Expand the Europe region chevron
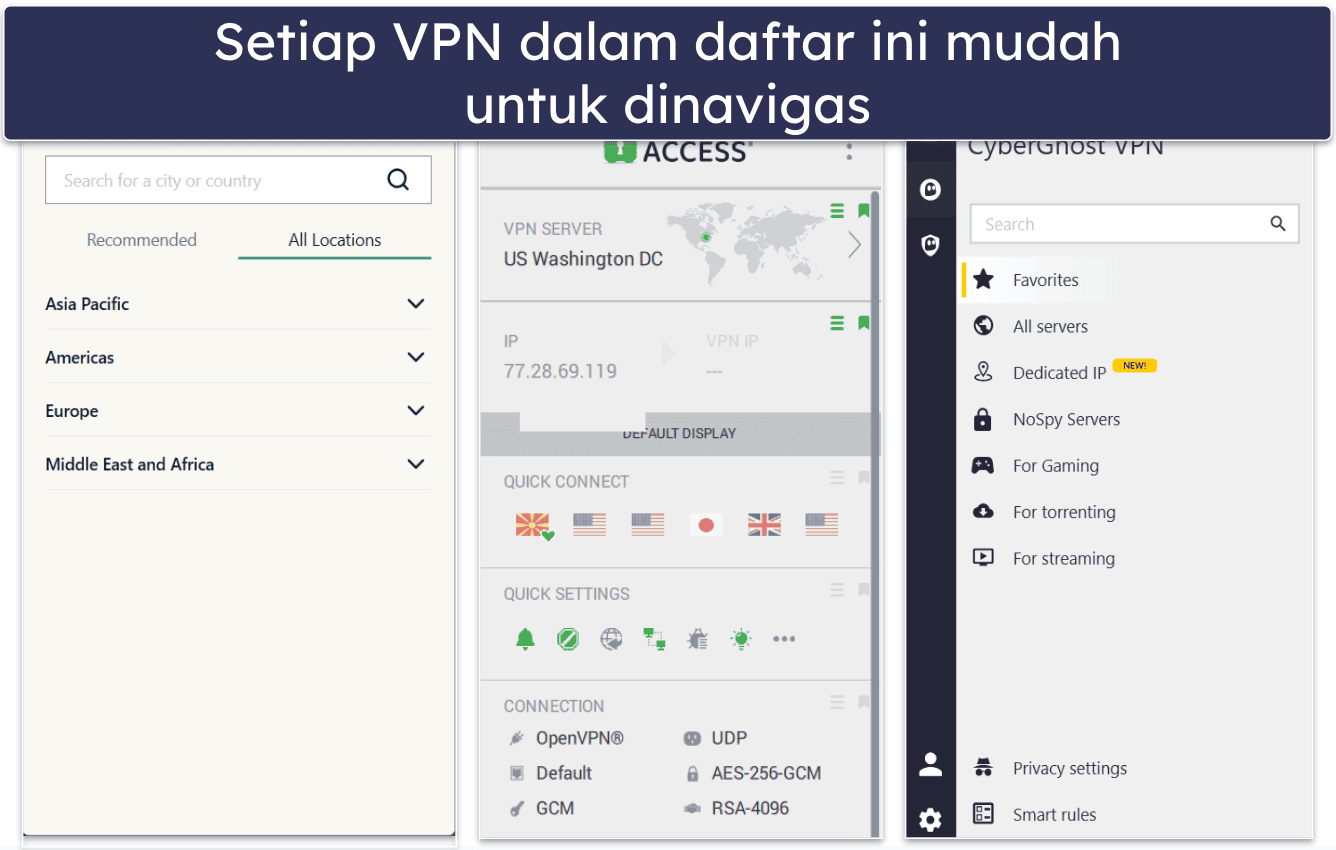 (x=416, y=411)
